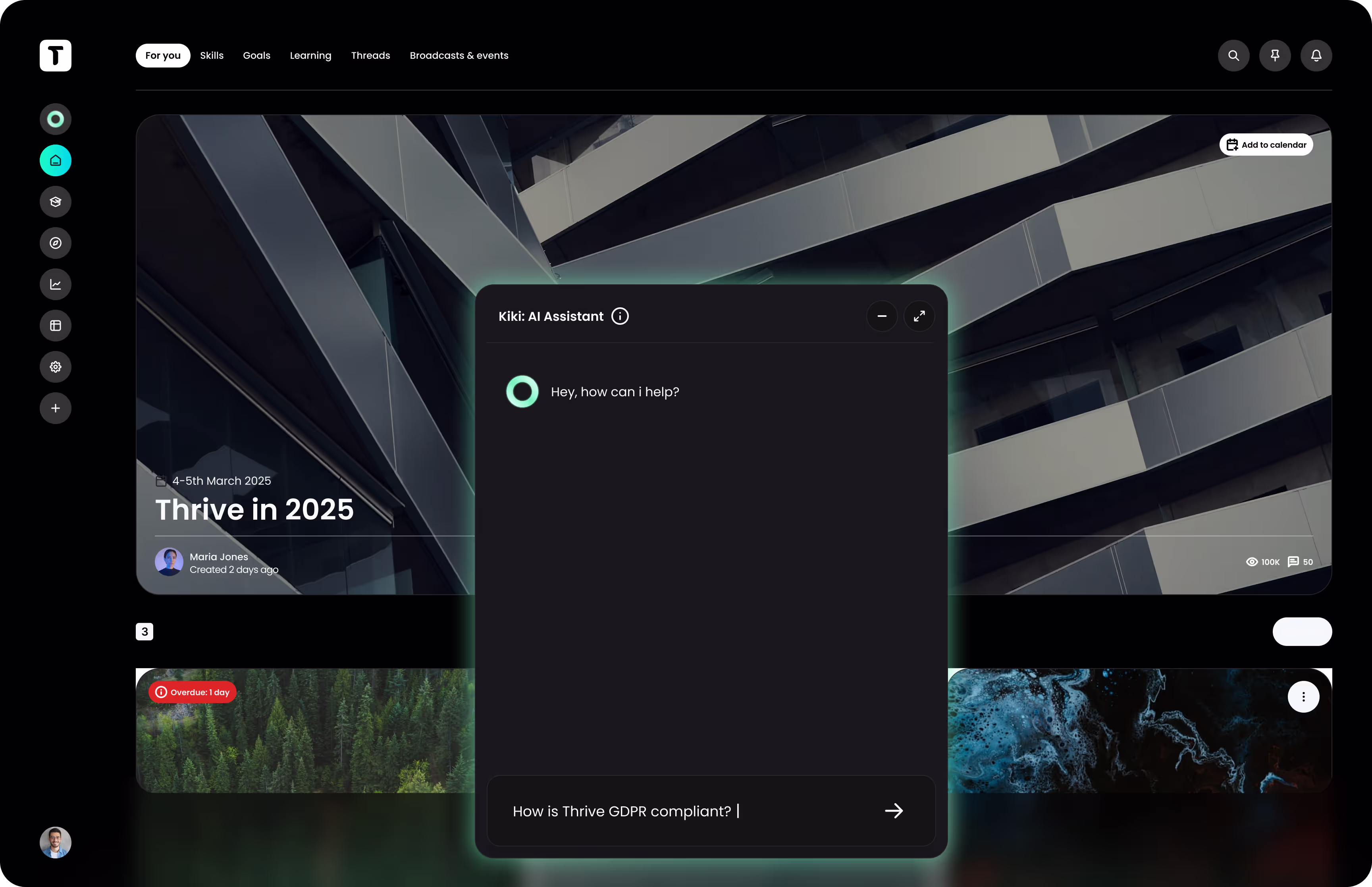Open notifications bell
1372x887 pixels.
pos(1316,55)
